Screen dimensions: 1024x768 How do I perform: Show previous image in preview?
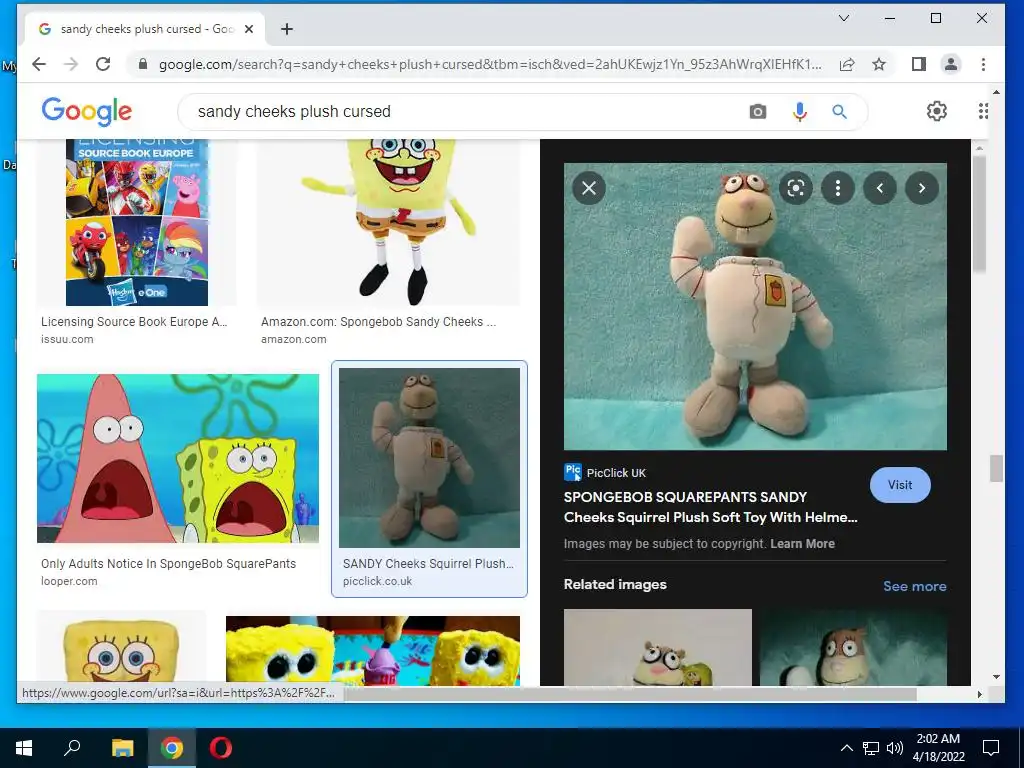pyautogui.click(x=880, y=188)
